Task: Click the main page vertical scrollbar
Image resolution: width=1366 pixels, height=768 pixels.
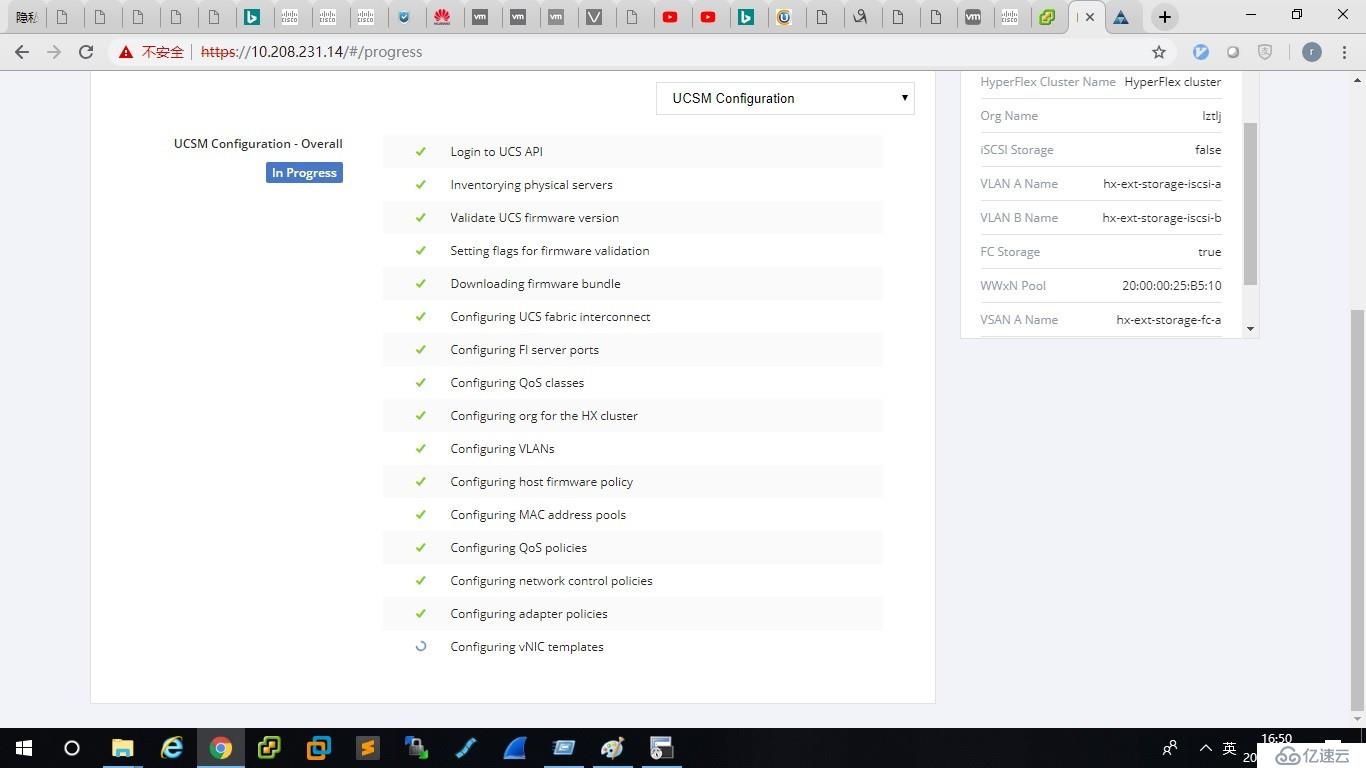Action: point(1357,510)
